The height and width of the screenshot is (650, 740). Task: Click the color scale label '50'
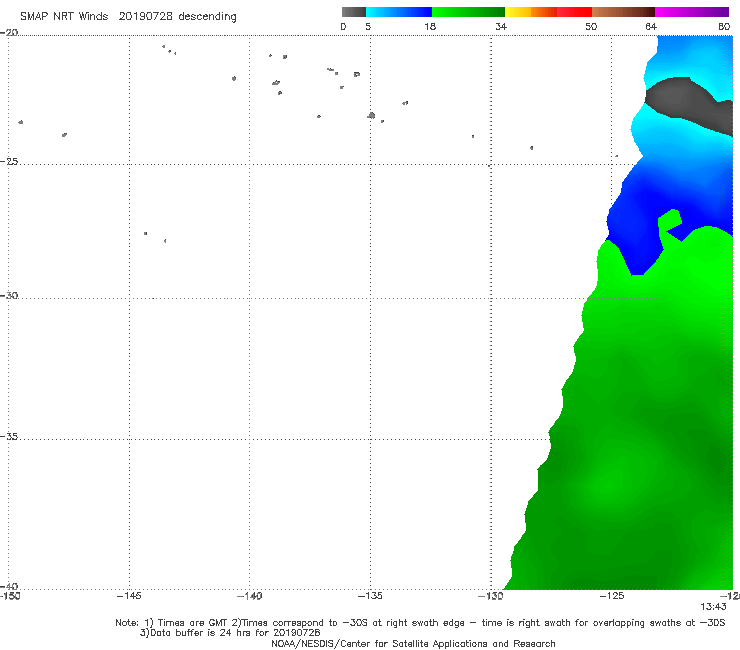(x=591, y=27)
